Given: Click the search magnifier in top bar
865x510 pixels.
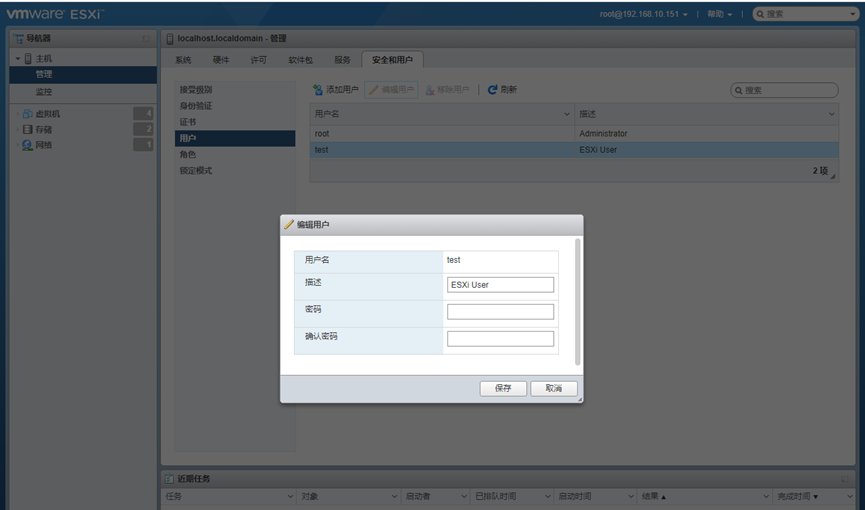Looking at the screenshot, I should click(x=760, y=14).
